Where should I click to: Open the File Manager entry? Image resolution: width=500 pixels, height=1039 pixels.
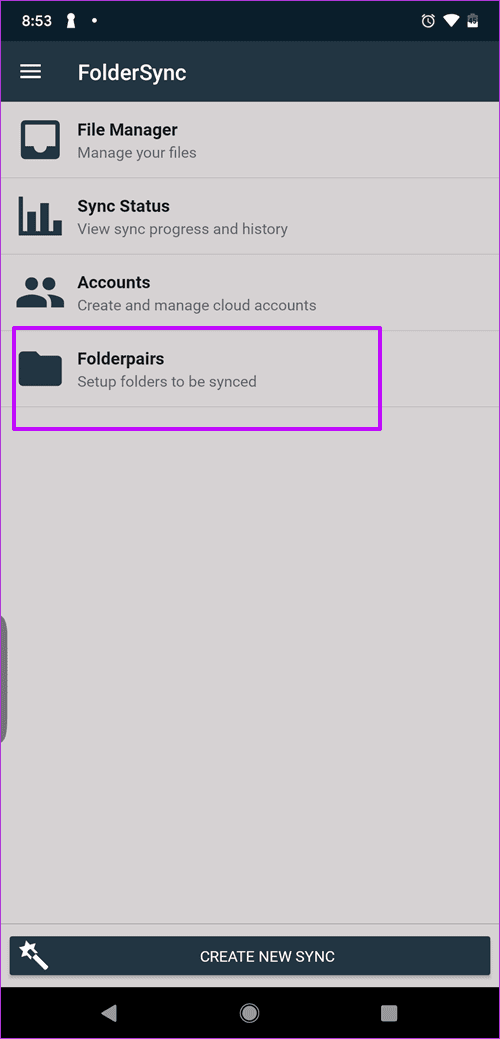[250, 140]
